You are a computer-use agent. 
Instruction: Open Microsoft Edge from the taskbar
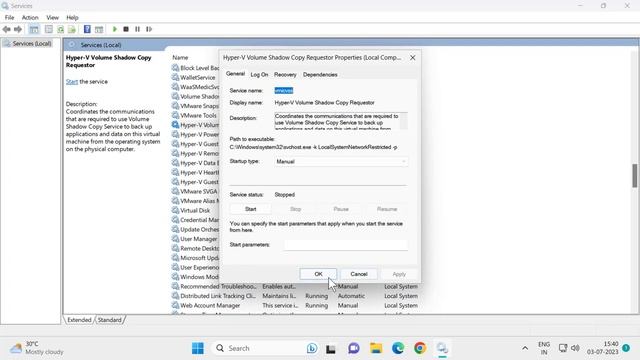pos(398,348)
